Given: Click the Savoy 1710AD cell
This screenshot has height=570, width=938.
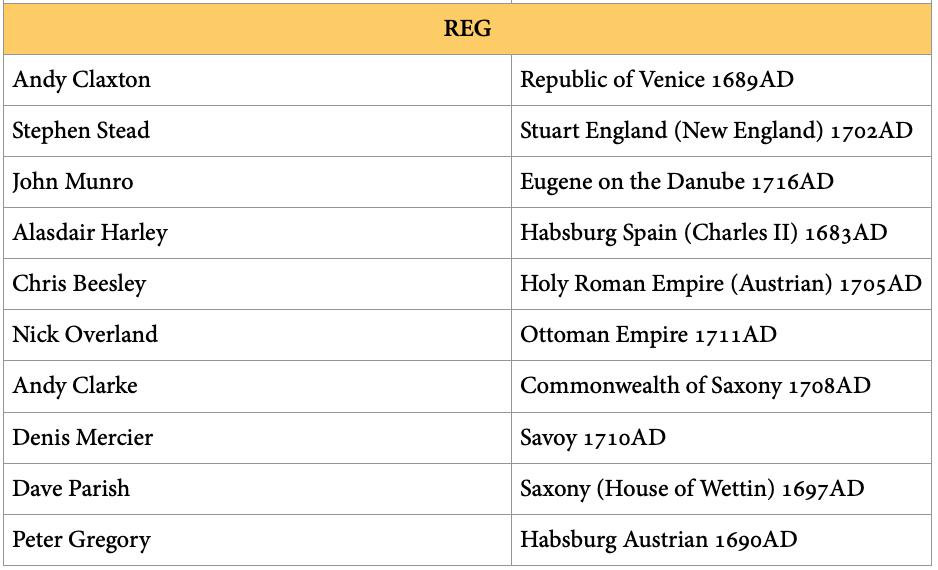Looking at the screenshot, I should click(592, 438).
